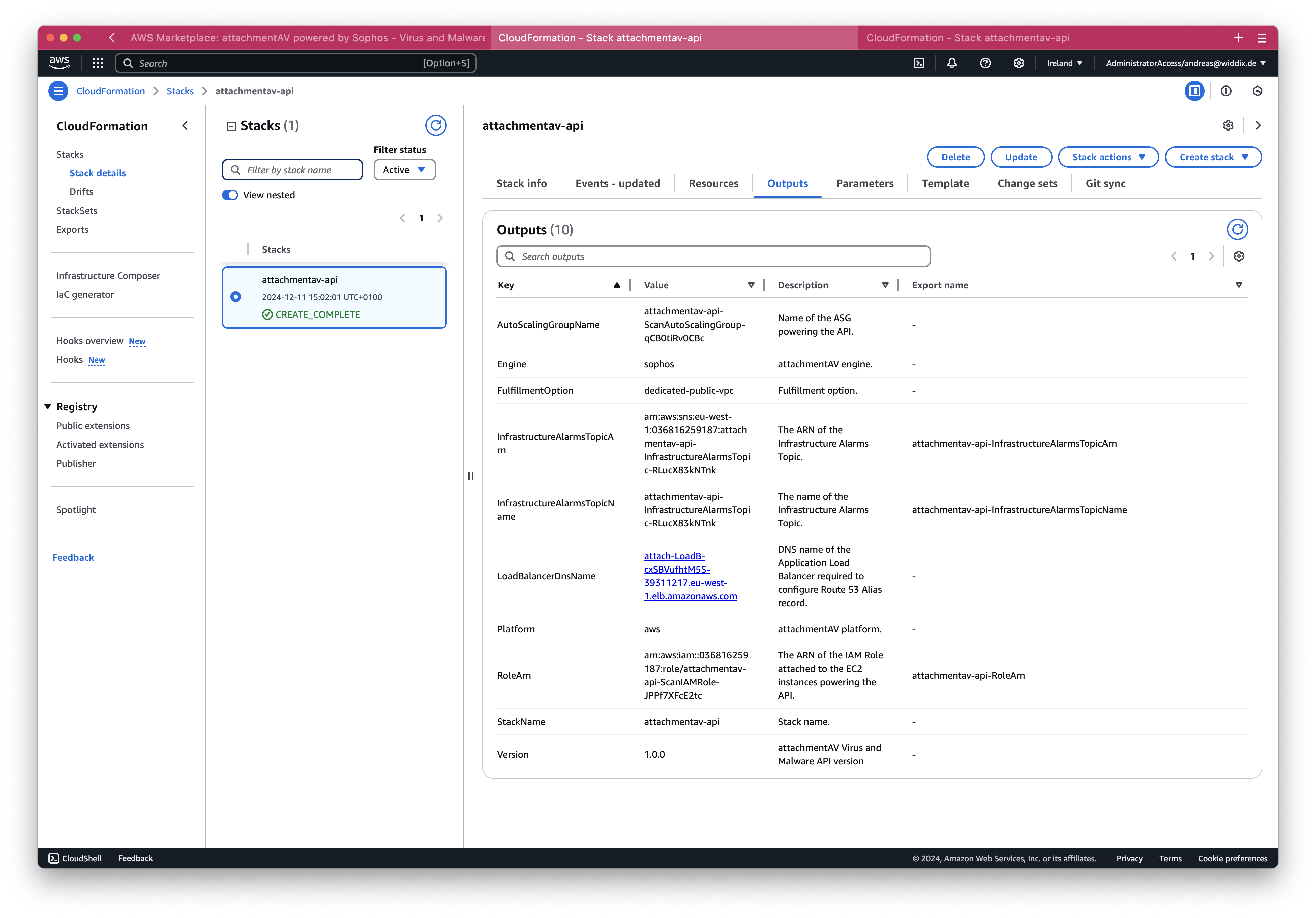Open the Stack actions dropdown
Viewport: 1316px width, 918px height.
pos(1109,157)
